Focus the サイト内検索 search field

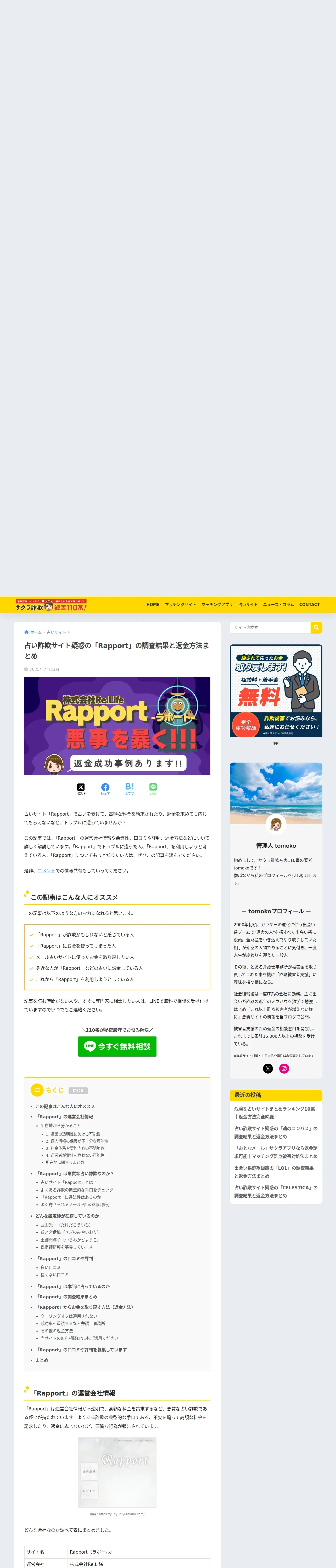pos(270,627)
